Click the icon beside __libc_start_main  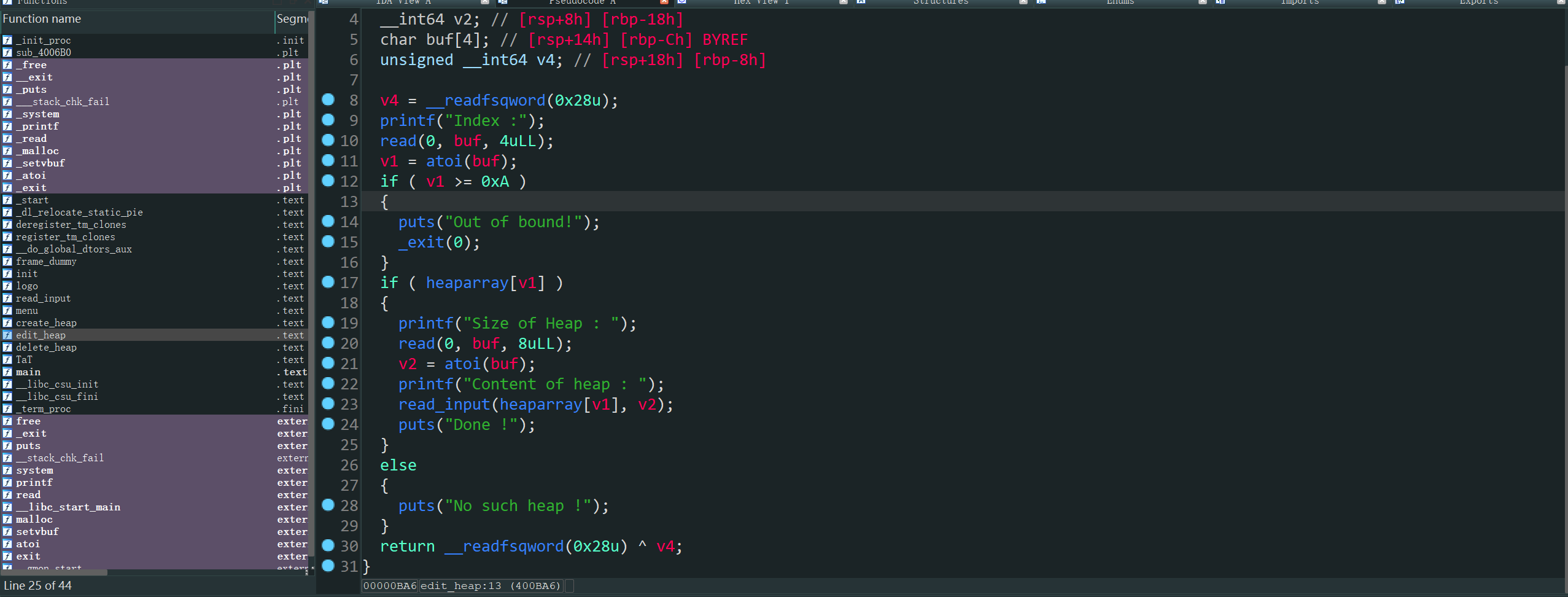pos(7,507)
